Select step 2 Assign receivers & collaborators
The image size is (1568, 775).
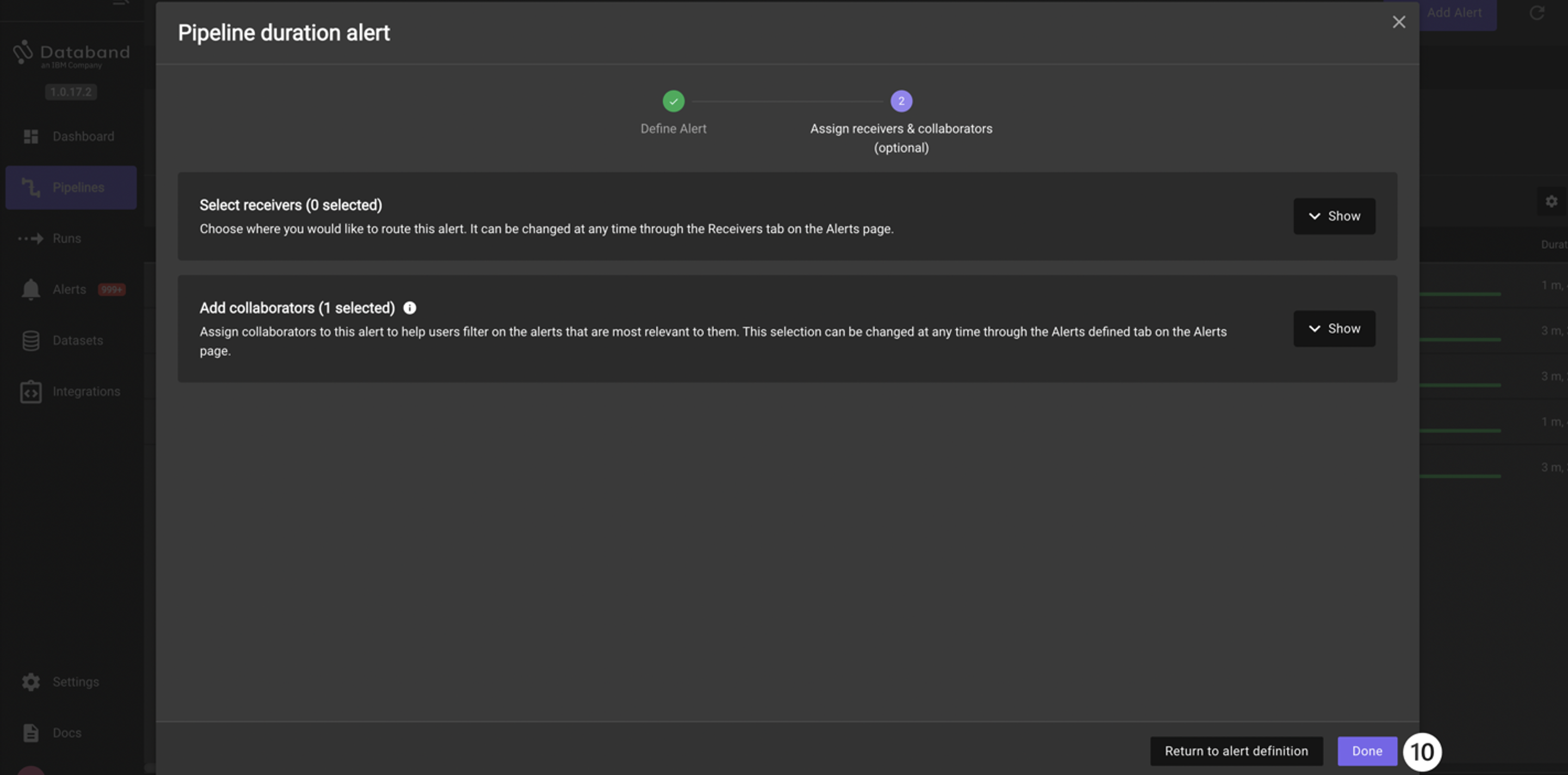(x=901, y=101)
